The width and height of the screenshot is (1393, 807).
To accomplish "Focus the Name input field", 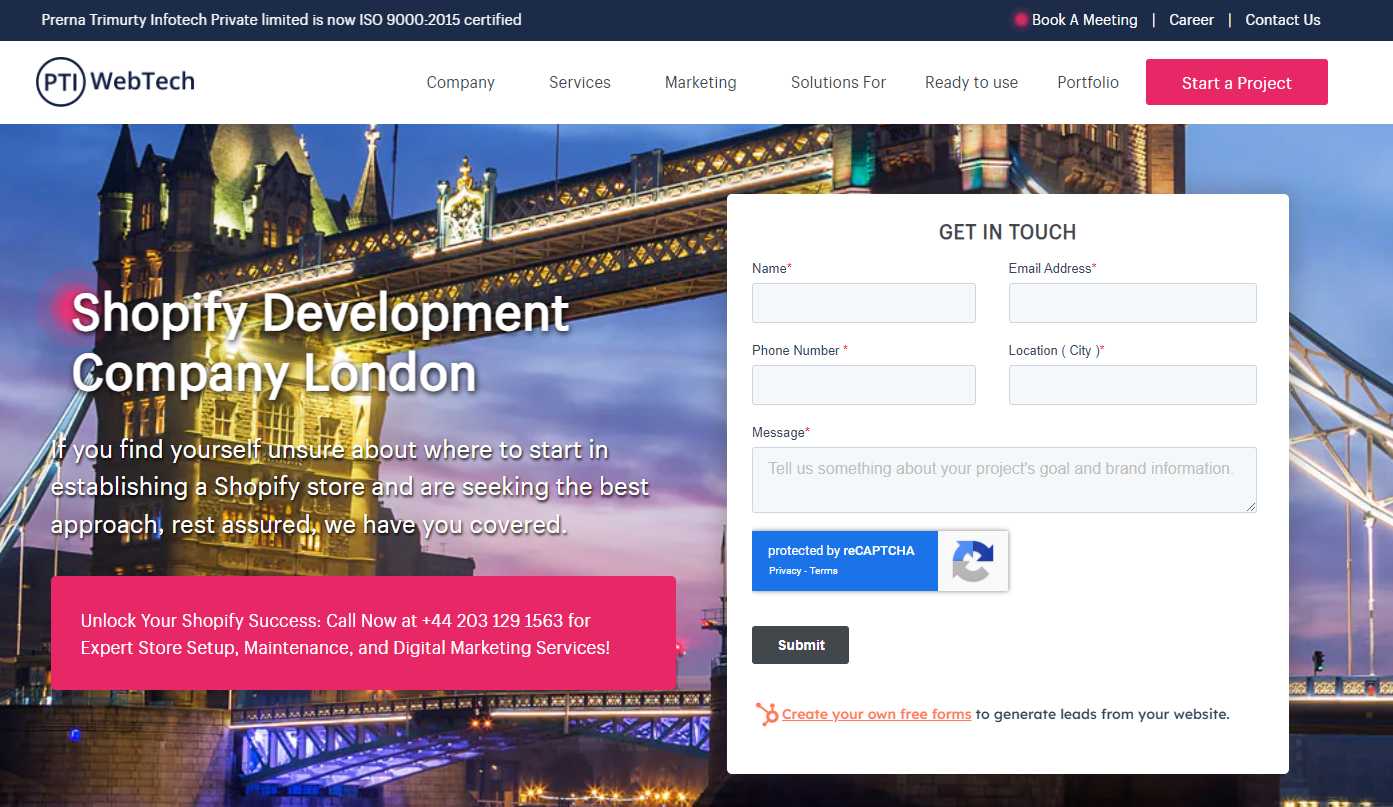I will click(863, 303).
